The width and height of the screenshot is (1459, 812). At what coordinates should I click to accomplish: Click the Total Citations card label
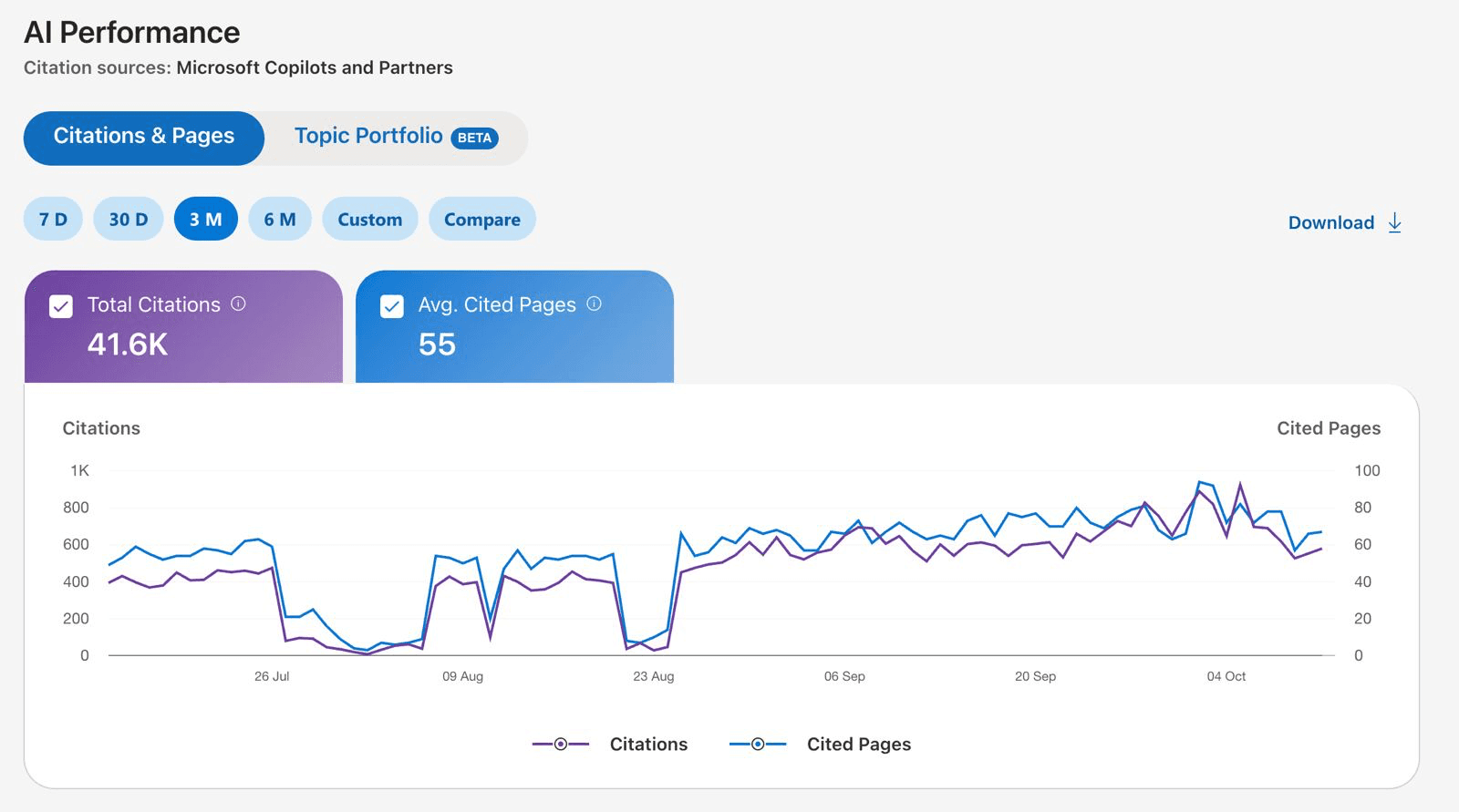click(x=154, y=304)
